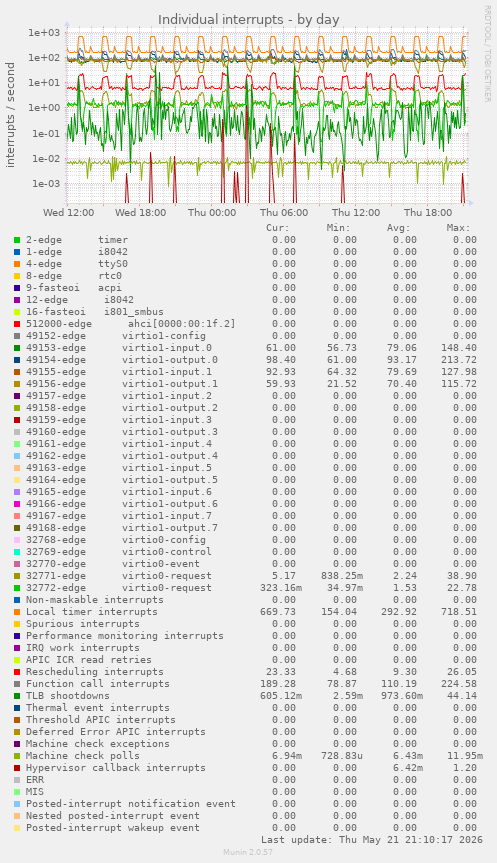Click the Wed 18:00 time axis label
Viewport: 497px width, 863px height.
click(x=140, y=213)
